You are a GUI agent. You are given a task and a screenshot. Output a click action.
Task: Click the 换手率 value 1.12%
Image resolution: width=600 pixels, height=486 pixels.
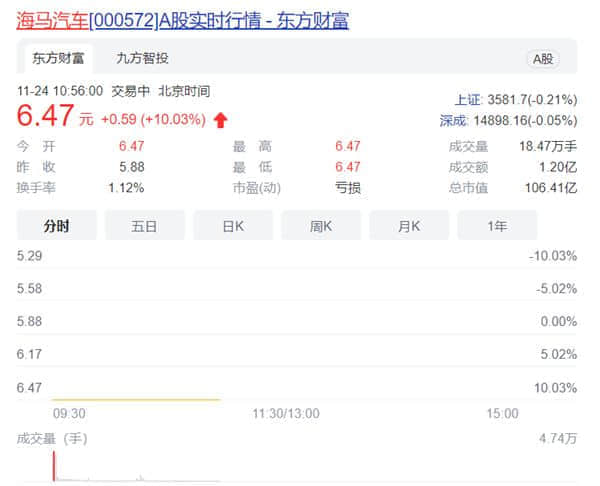tap(126, 188)
